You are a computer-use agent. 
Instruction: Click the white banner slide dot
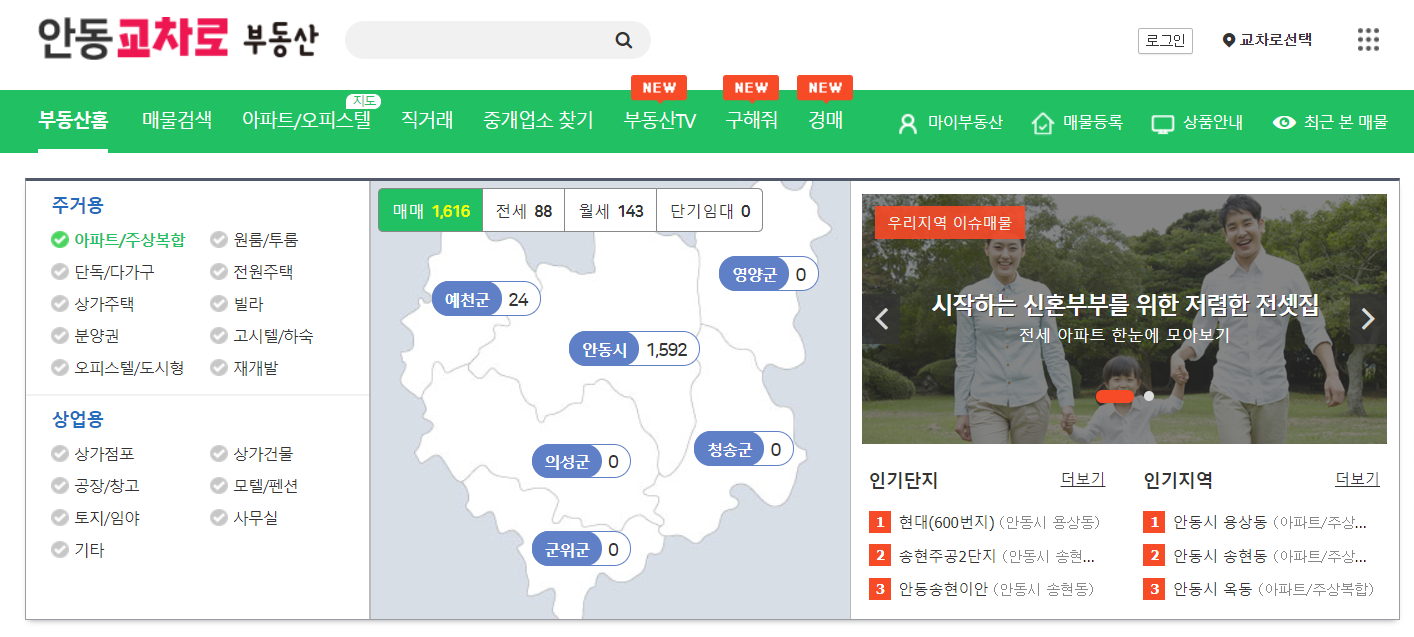coord(1149,396)
